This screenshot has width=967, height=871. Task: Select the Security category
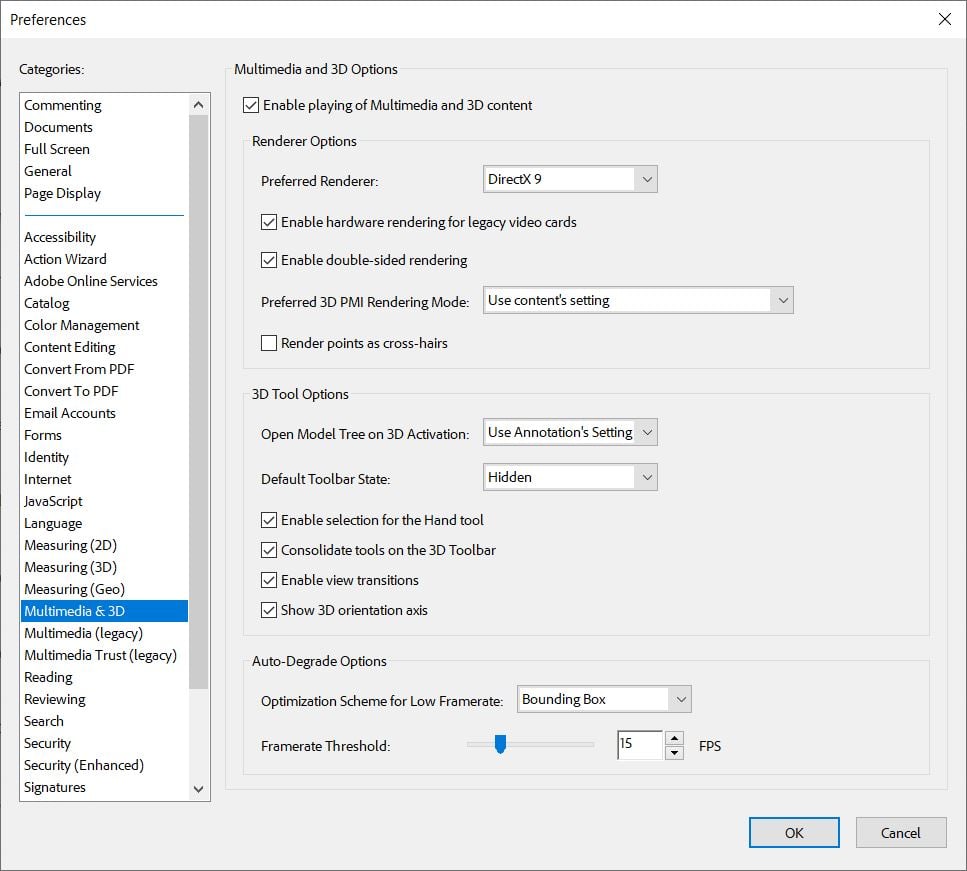click(x=47, y=743)
